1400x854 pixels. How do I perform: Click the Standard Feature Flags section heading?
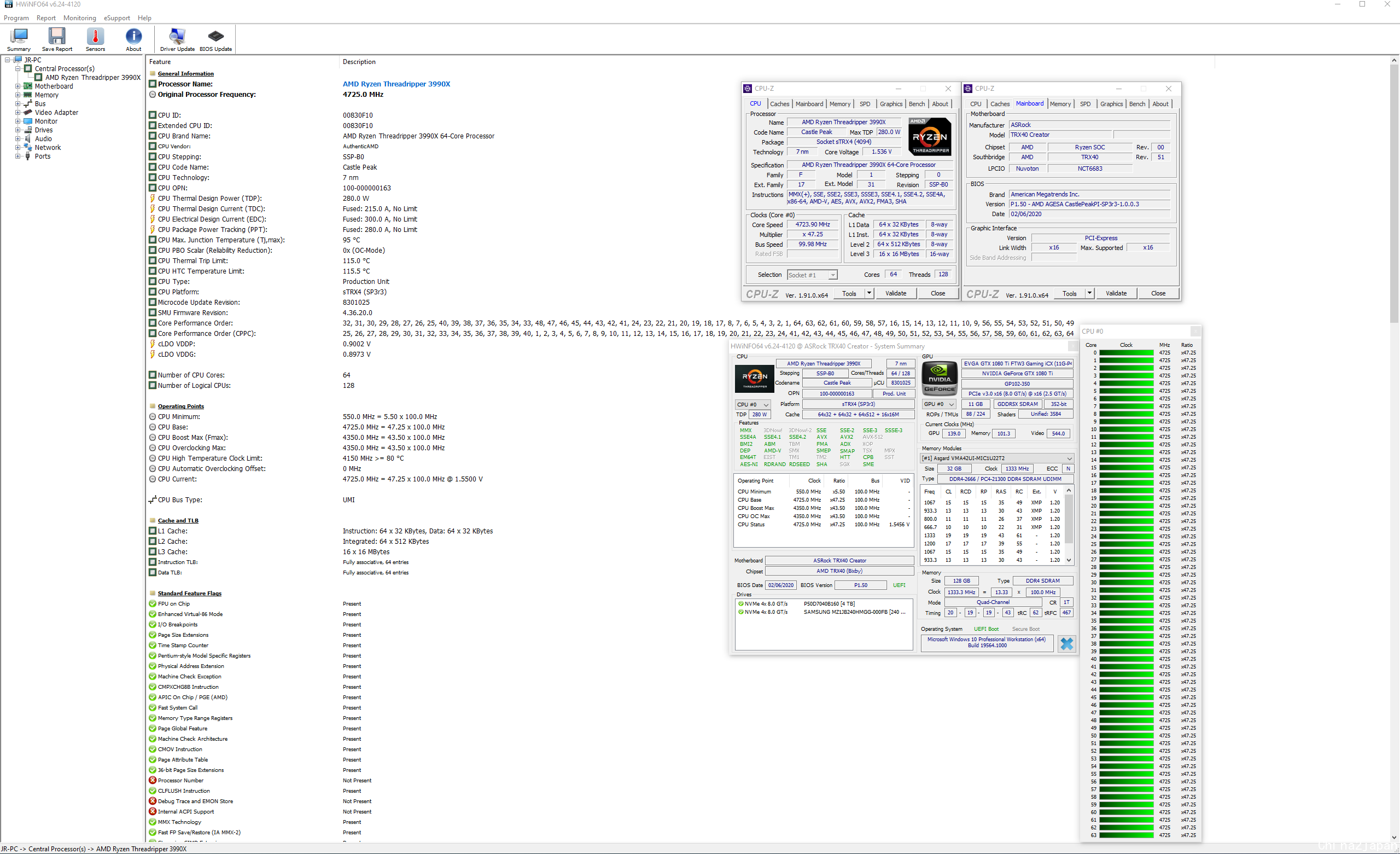[190, 594]
